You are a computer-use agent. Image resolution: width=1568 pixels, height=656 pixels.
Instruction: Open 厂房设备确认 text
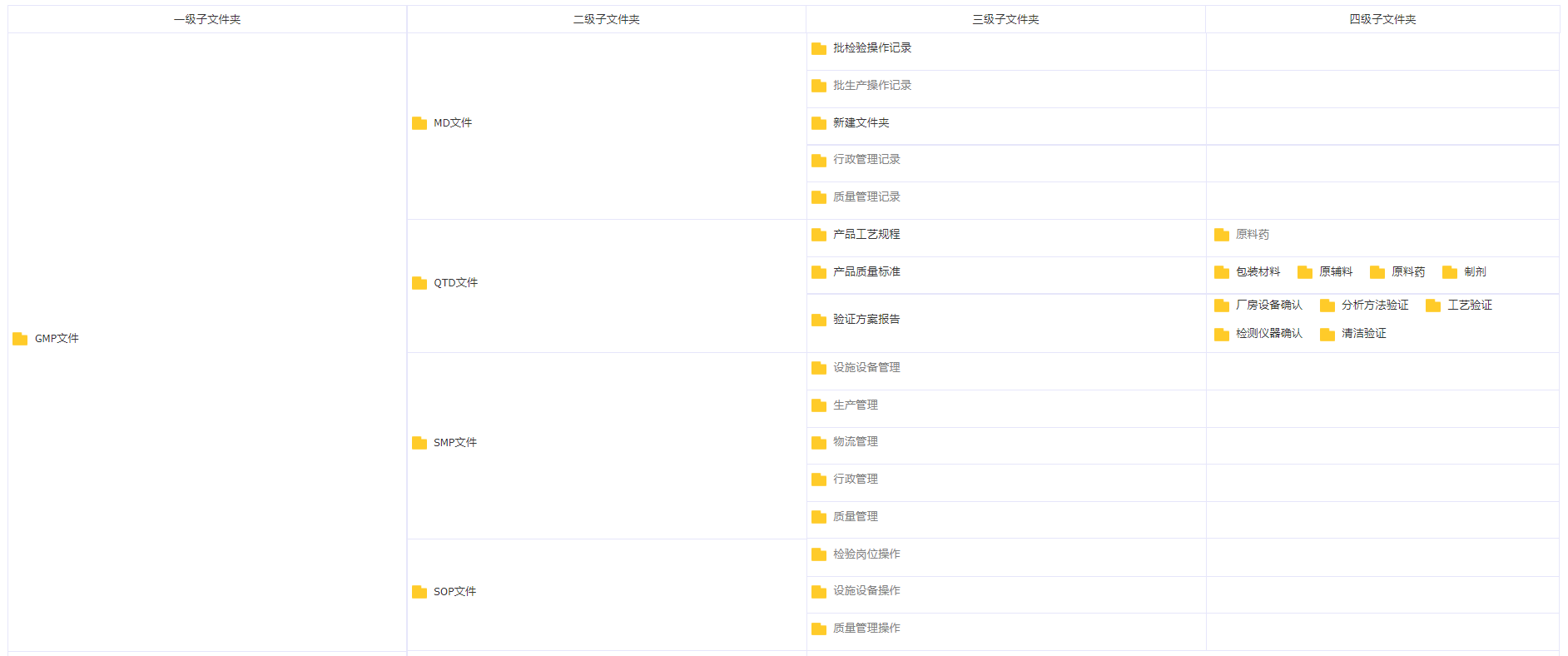click(x=1269, y=305)
